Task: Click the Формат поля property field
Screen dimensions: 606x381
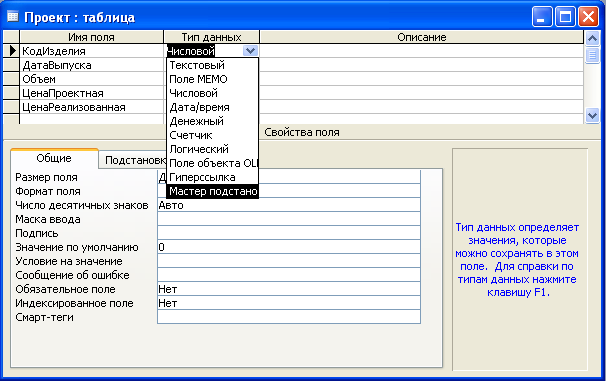Action: tap(289, 191)
